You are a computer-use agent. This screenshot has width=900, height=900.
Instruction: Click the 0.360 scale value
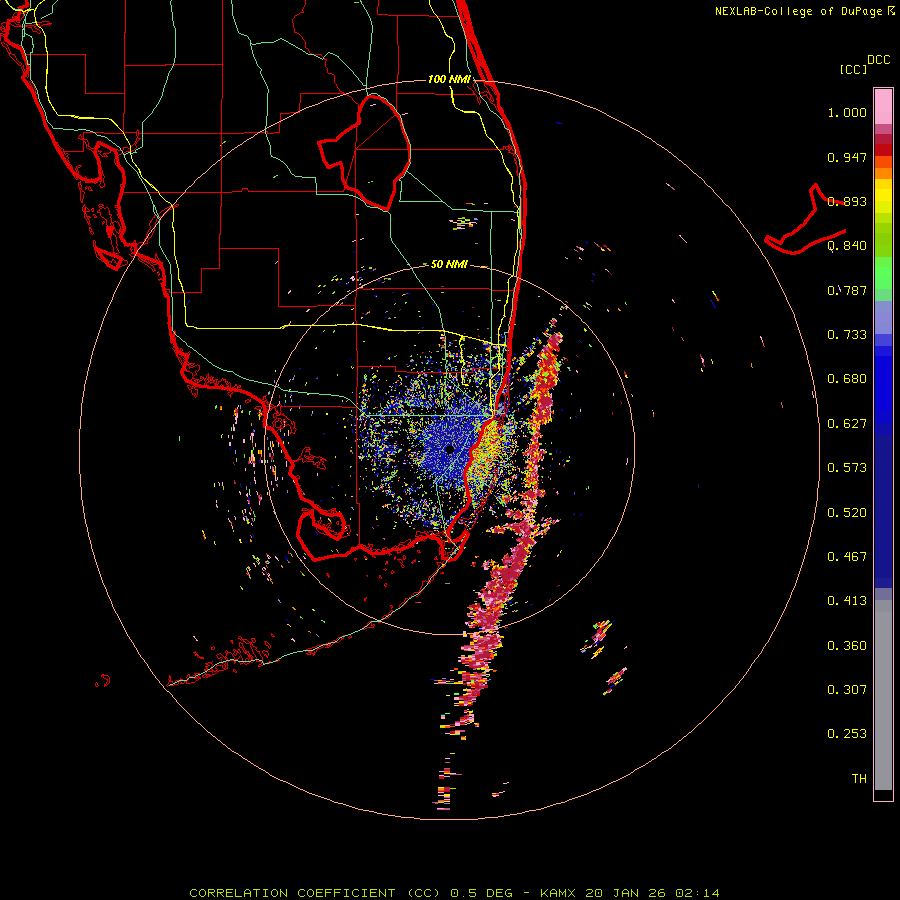click(x=847, y=646)
